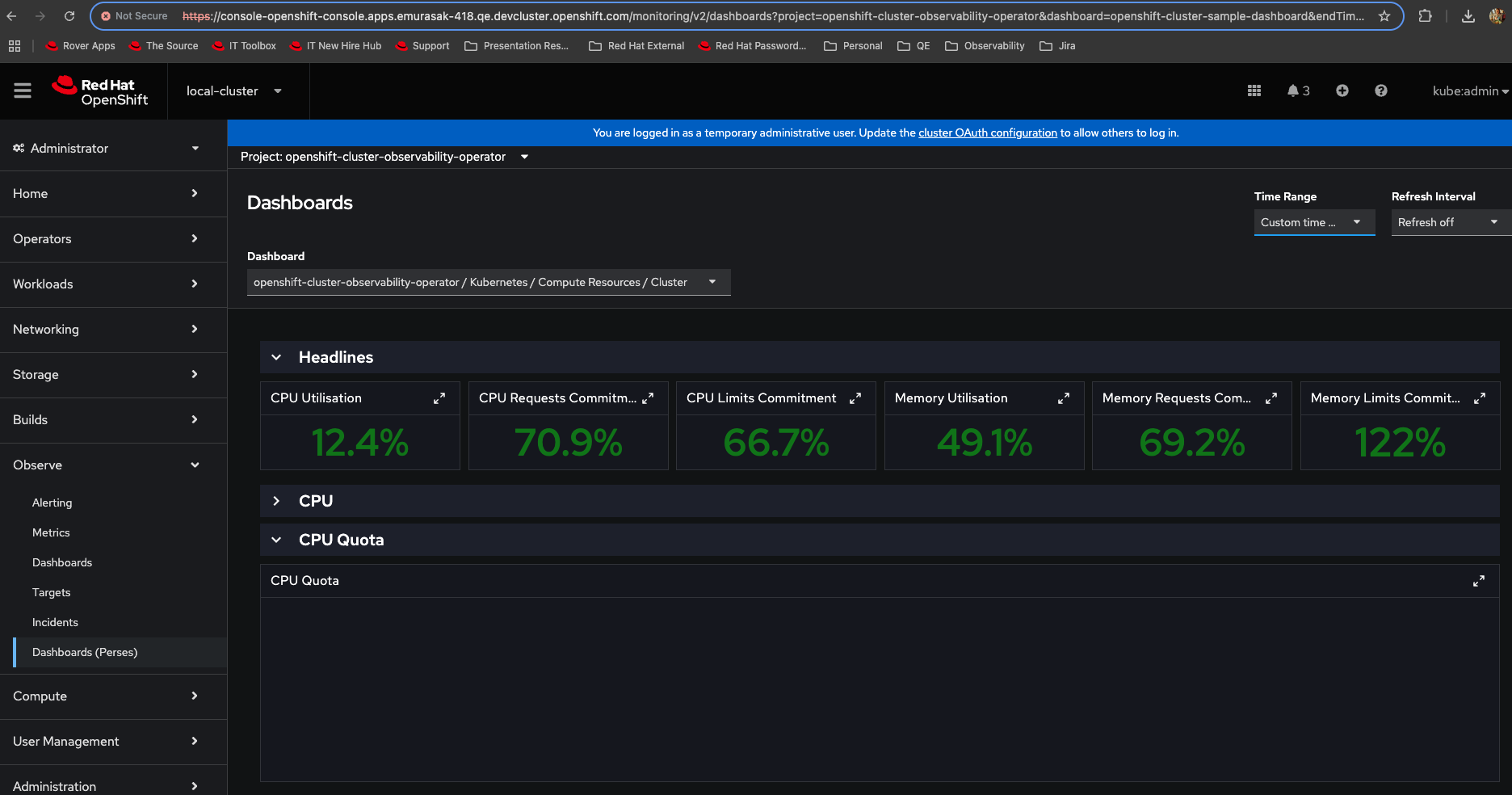Image resolution: width=1512 pixels, height=795 pixels.
Task: Follow the cluster OAuth configuration link
Action: 987,132
